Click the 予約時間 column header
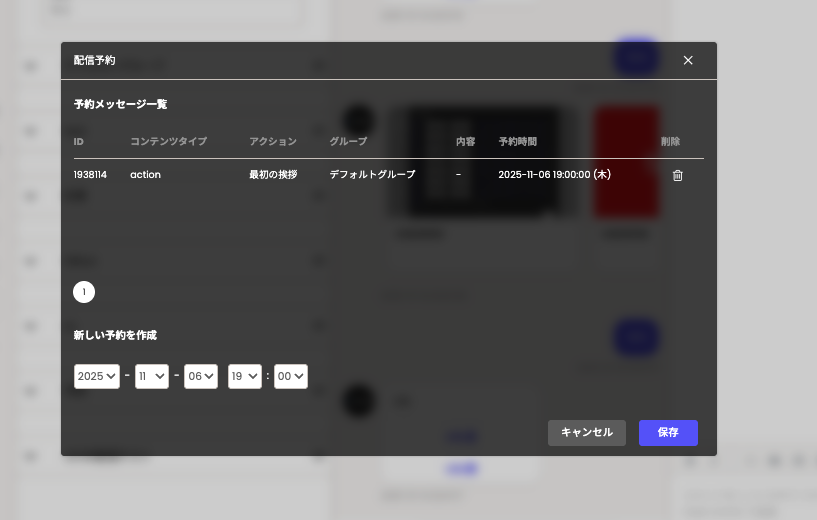The height and width of the screenshot is (520, 817). 518,142
